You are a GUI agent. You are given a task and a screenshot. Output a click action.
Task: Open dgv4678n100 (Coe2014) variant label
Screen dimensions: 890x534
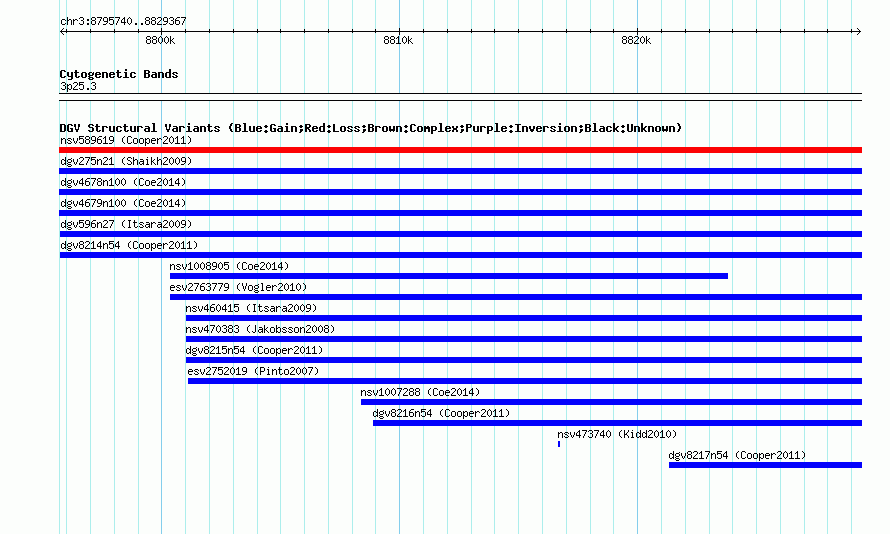123,182
